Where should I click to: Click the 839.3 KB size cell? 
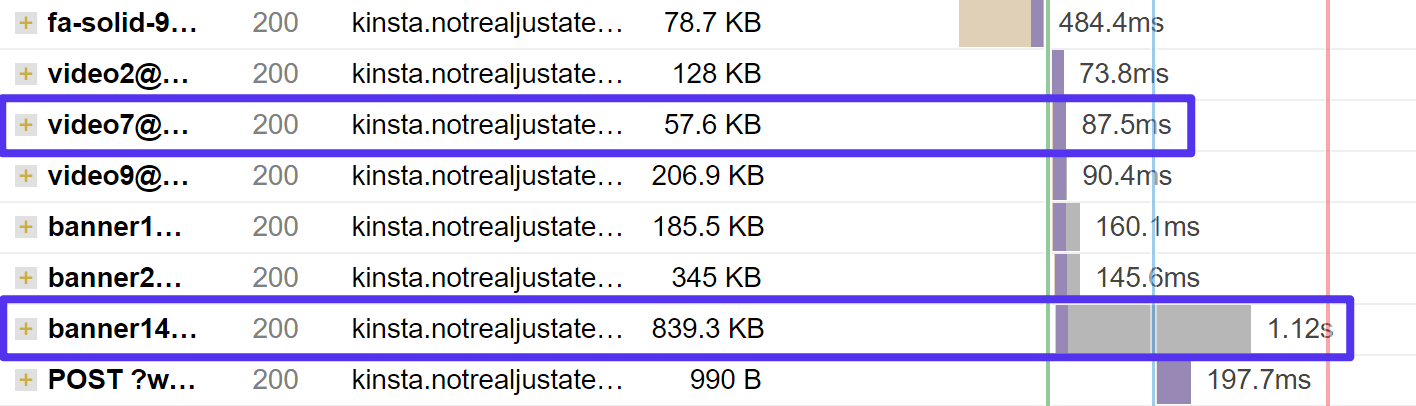[707, 328]
